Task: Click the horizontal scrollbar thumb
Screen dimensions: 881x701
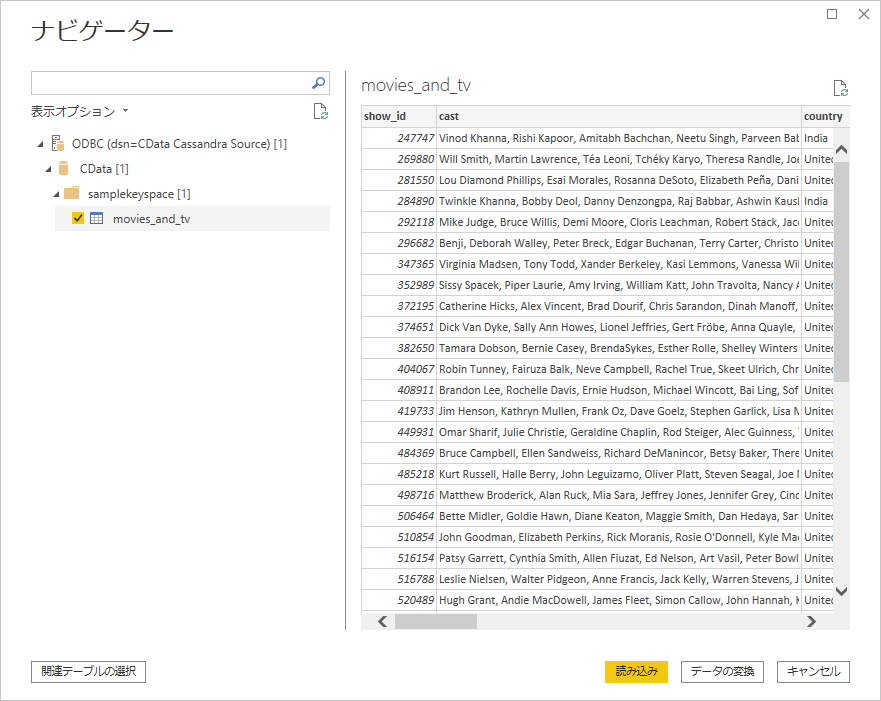Action: [x=435, y=621]
